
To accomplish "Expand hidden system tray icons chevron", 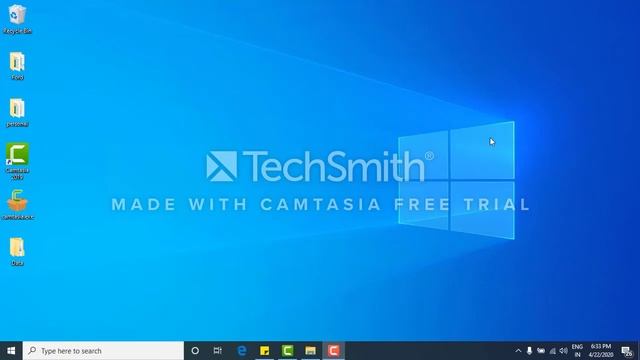I will tap(518, 351).
